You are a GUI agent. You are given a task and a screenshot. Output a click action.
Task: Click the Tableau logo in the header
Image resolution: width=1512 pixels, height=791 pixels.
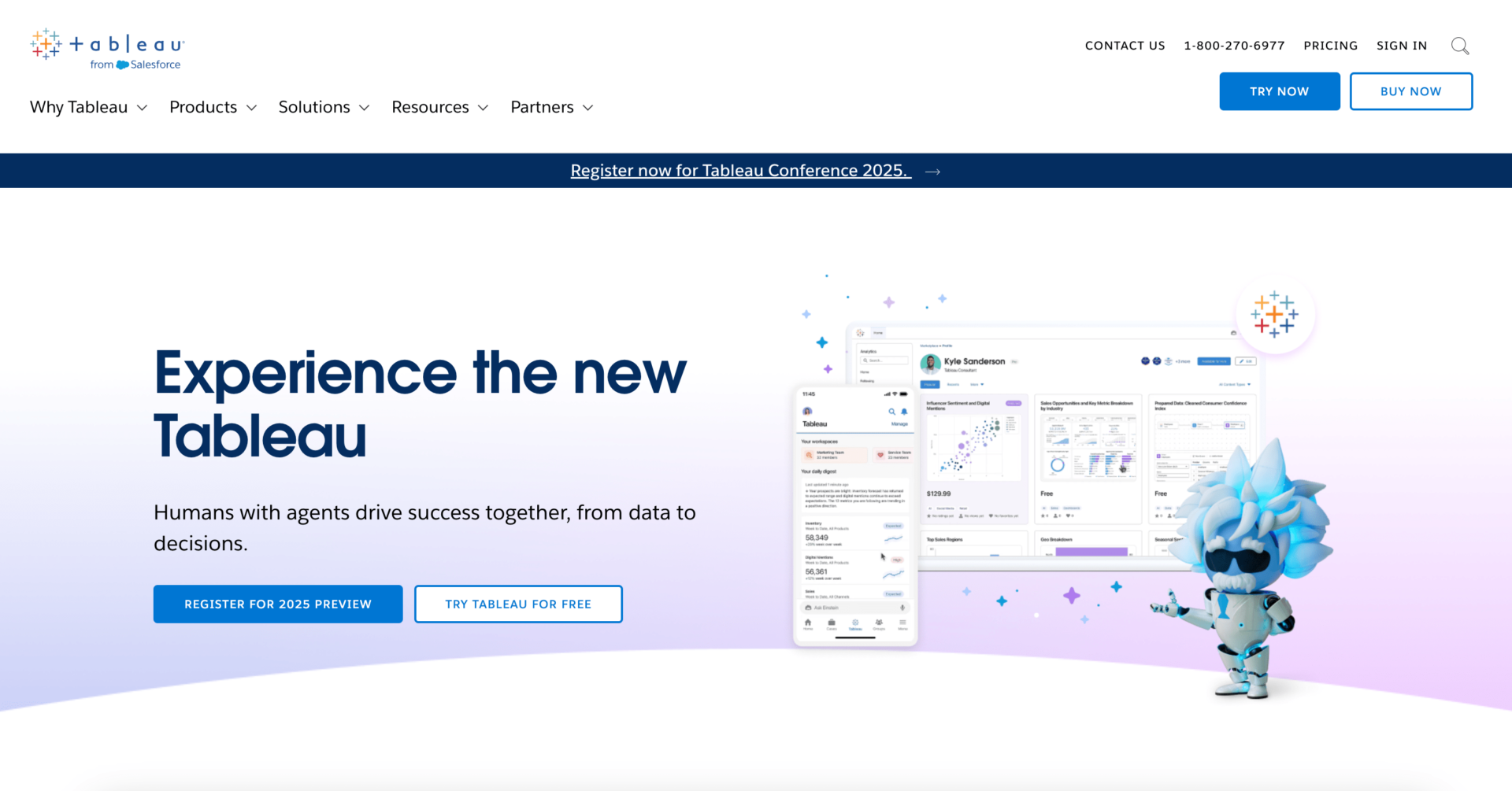coord(105,46)
